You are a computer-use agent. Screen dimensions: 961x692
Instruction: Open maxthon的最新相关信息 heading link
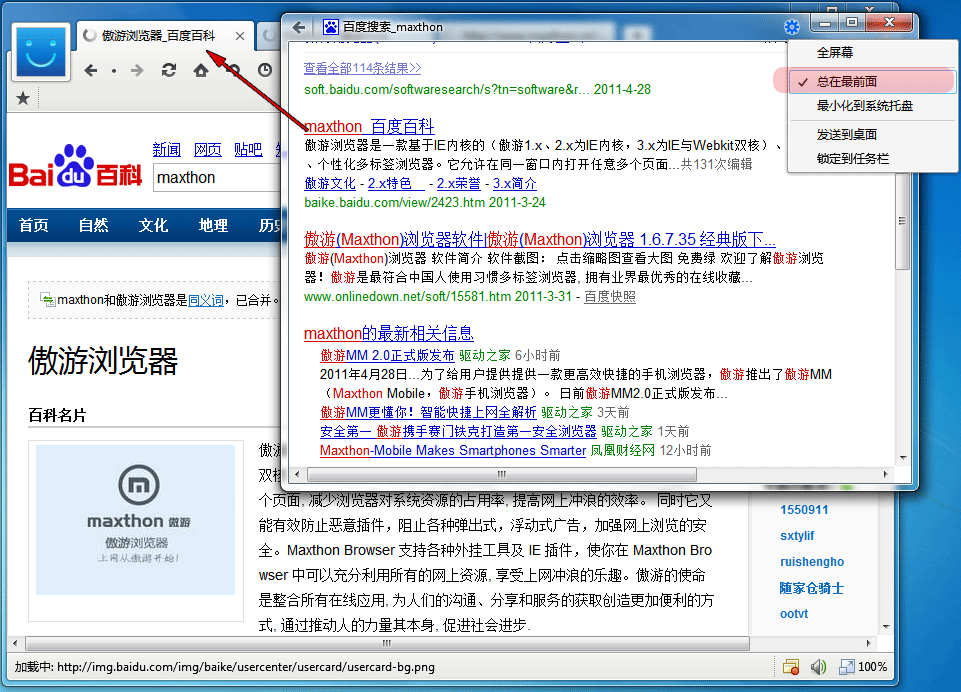389,333
